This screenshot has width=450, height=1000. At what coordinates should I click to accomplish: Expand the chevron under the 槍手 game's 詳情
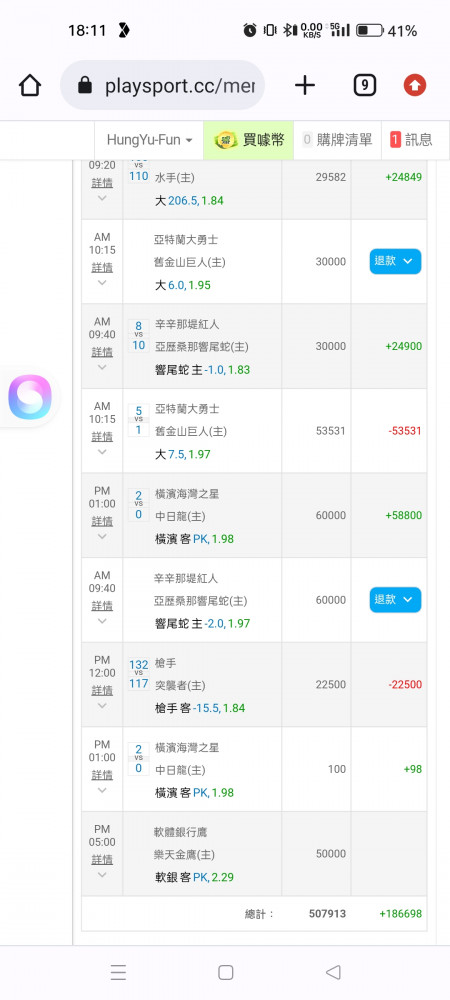(102, 705)
